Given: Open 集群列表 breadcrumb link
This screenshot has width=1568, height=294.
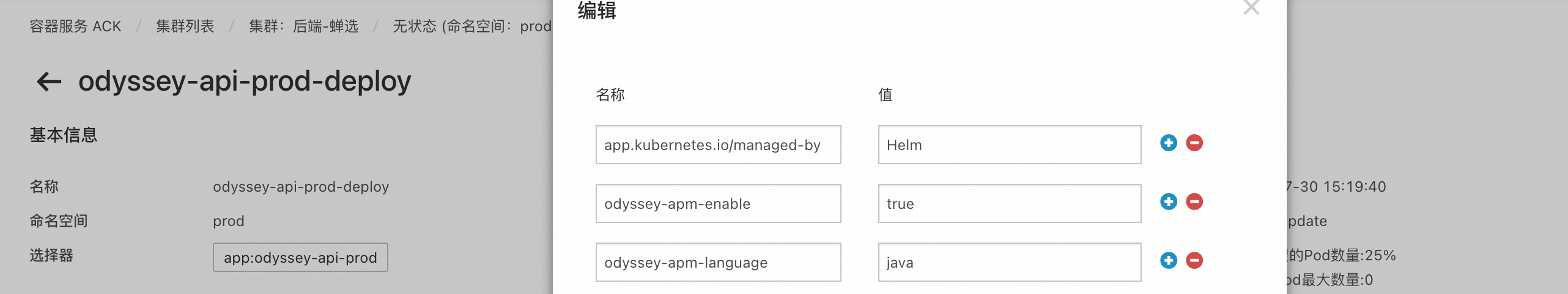Looking at the screenshot, I should [x=185, y=26].
